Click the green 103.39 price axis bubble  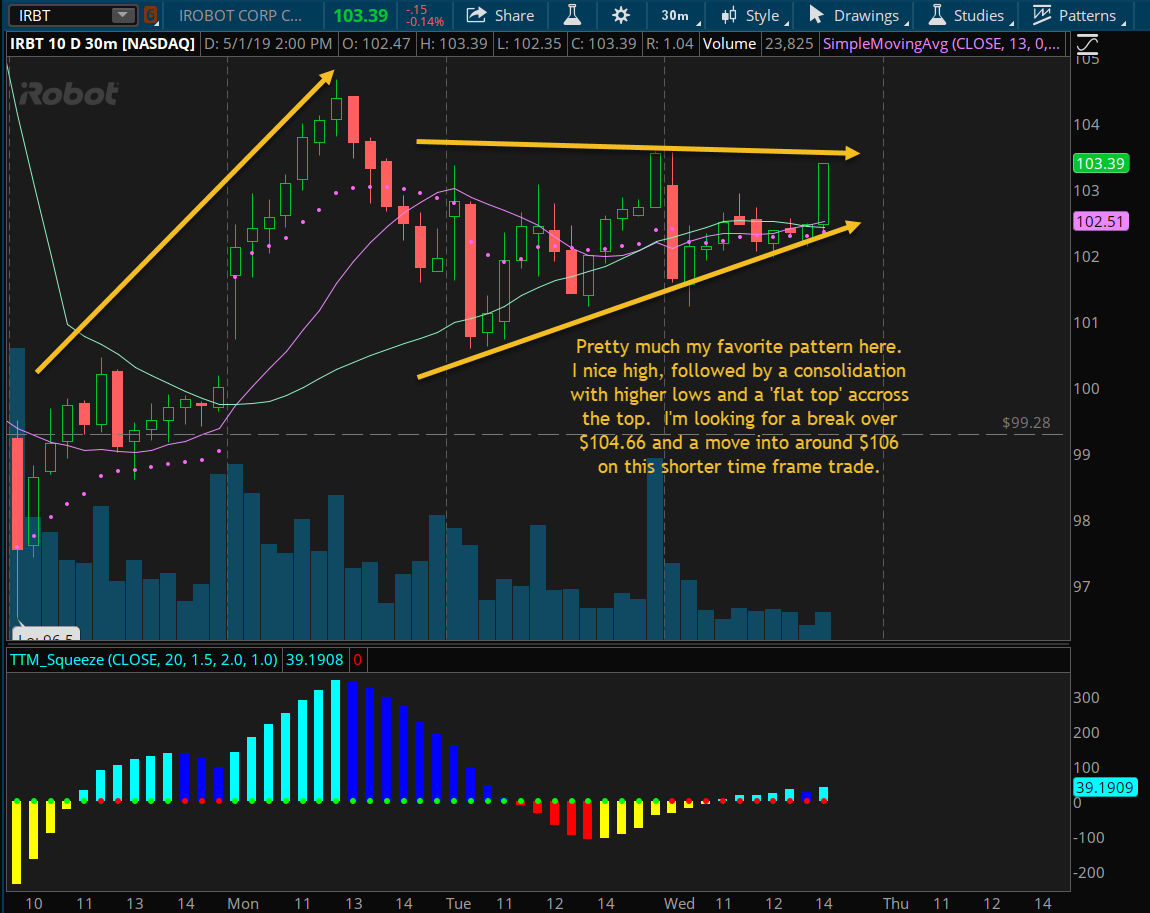(1100, 163)
